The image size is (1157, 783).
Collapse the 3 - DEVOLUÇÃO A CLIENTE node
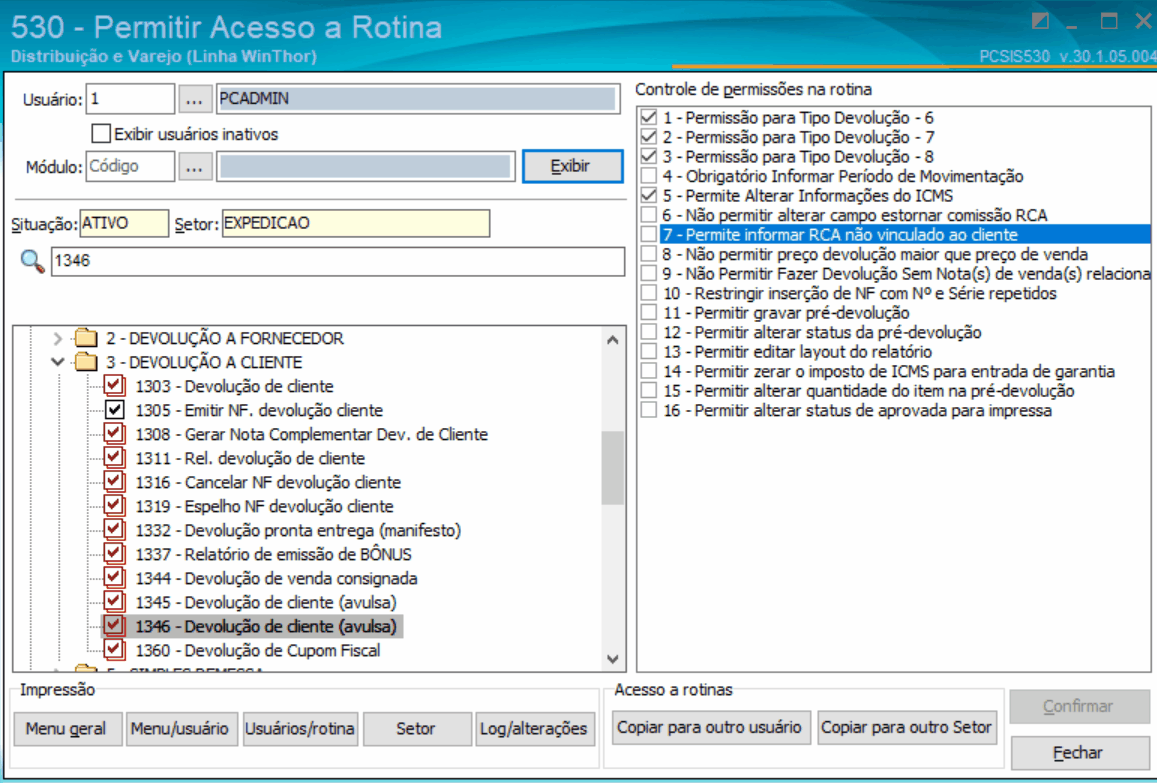pyautogui.click(x=58, y=362)
